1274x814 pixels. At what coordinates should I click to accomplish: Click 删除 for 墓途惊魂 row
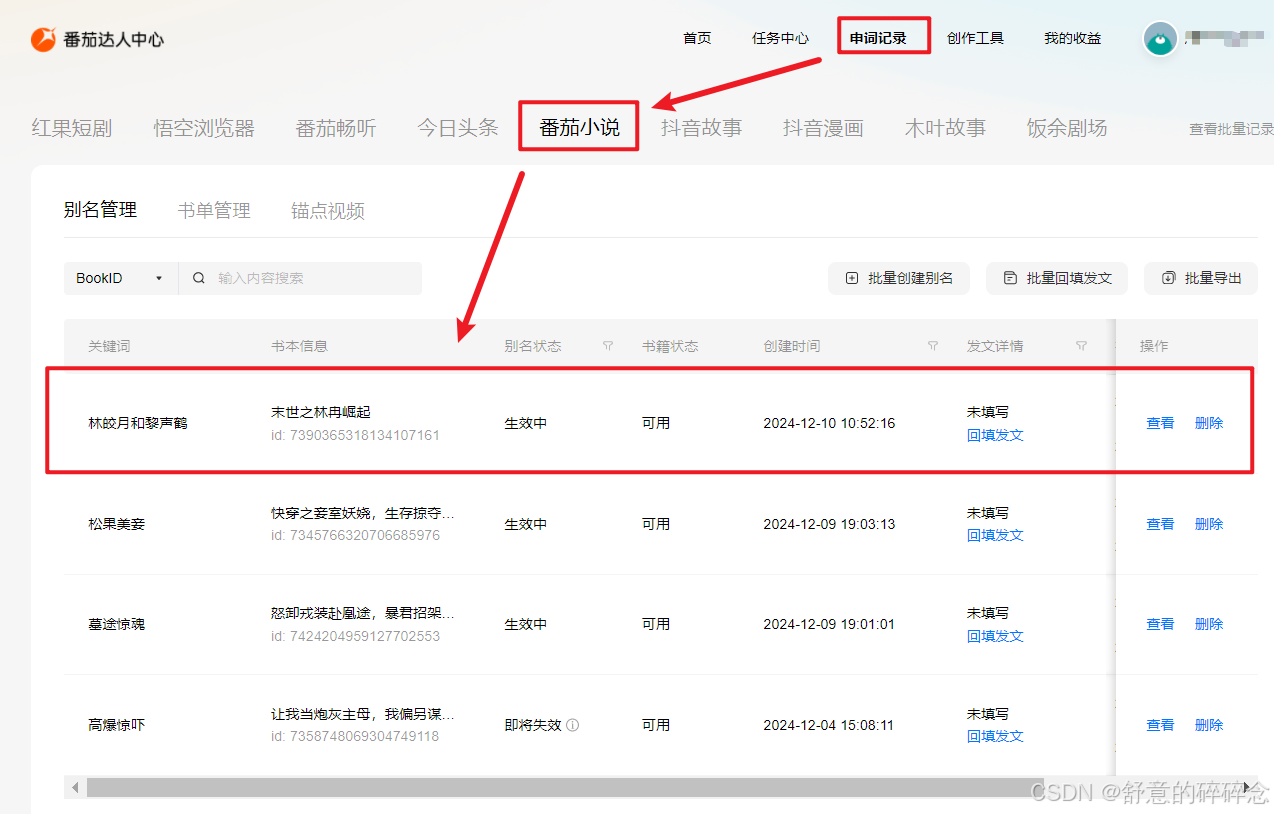[1209, 624]
